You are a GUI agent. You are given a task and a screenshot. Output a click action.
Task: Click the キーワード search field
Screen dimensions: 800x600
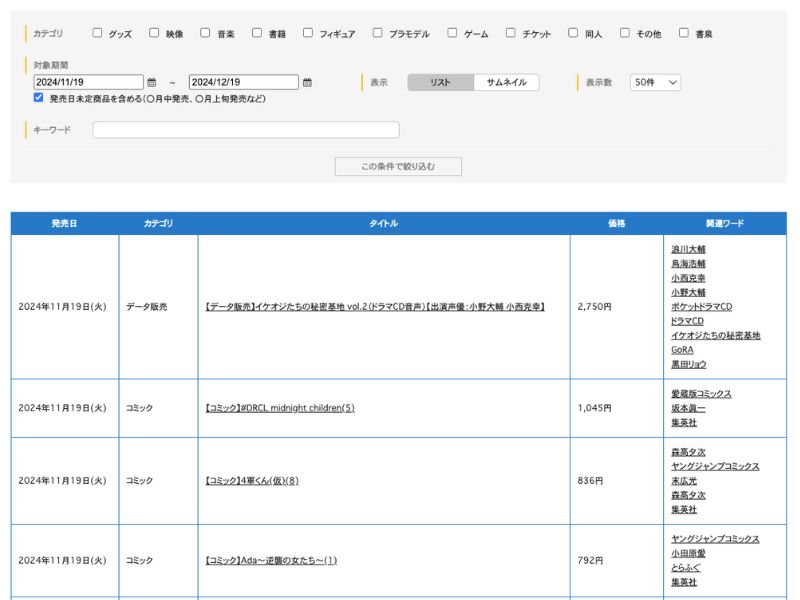coord(246,130)
